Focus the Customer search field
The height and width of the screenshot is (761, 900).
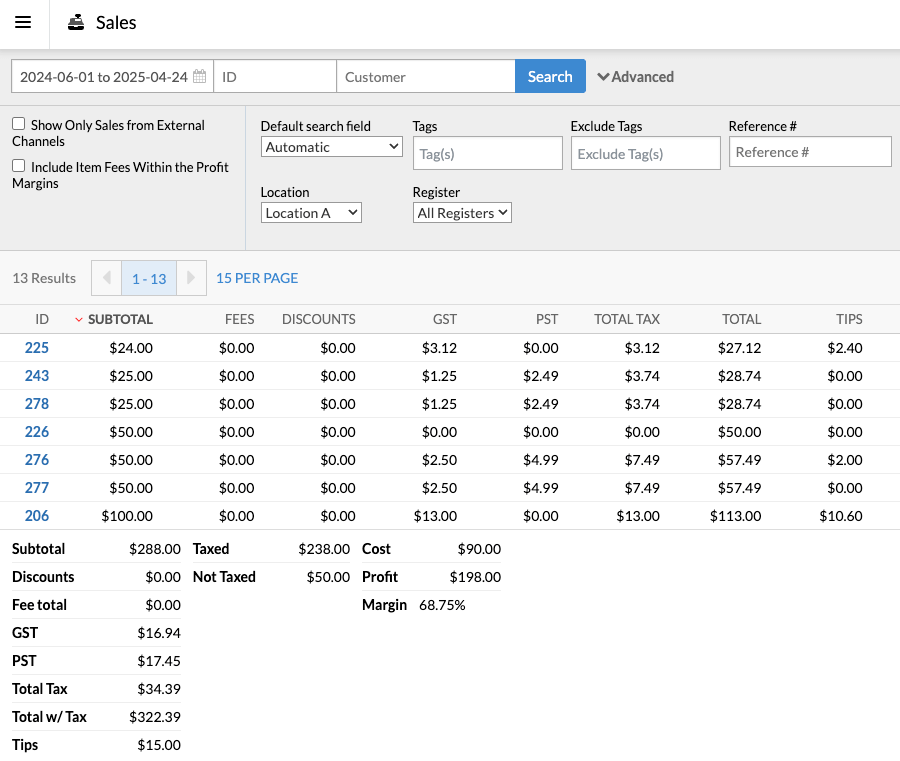[426, 76]
